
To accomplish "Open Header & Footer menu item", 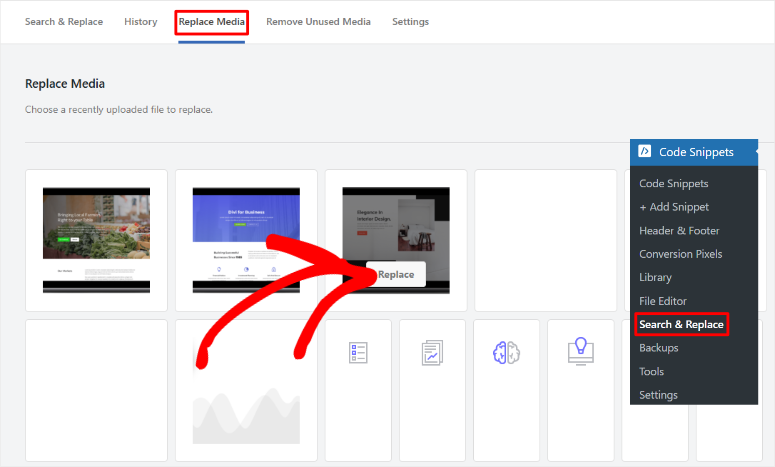I will pos(679,231).
